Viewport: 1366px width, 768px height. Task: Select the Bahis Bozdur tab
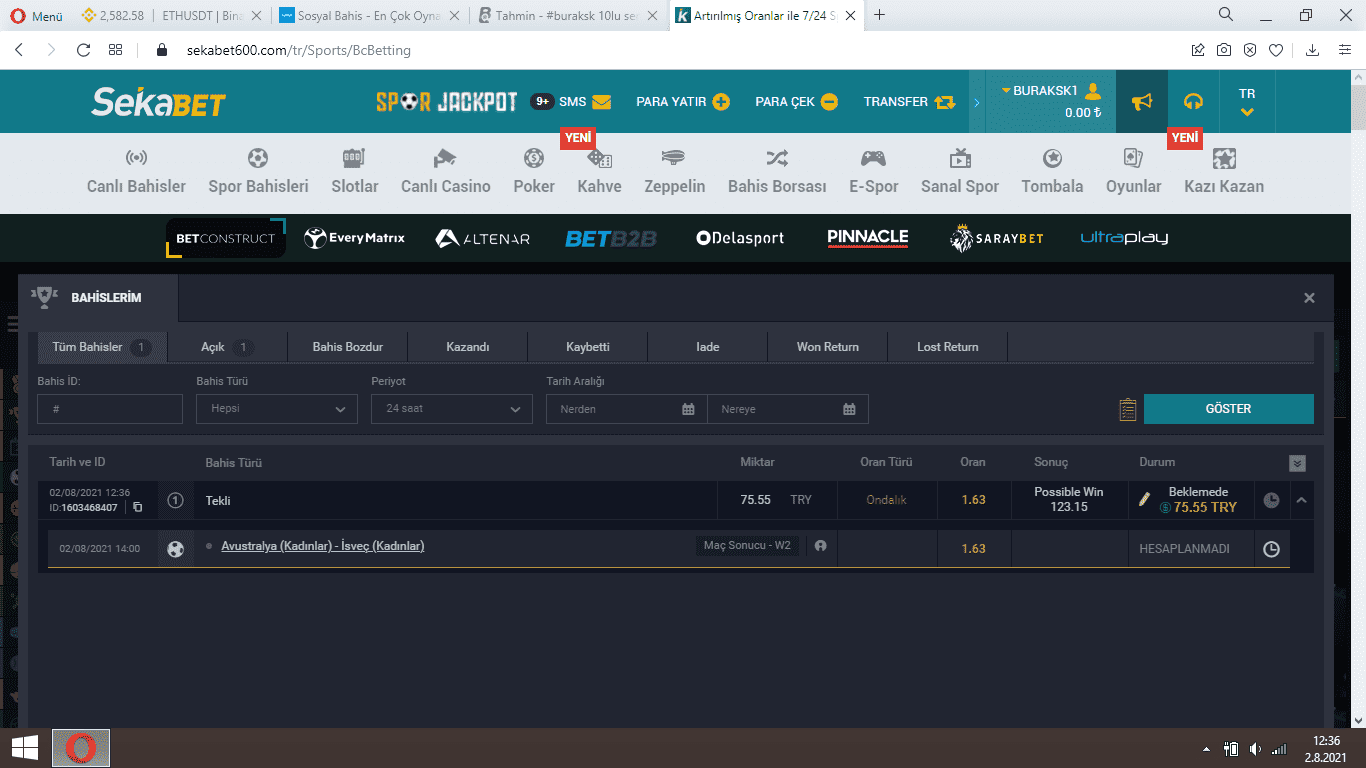coord(347,347)
